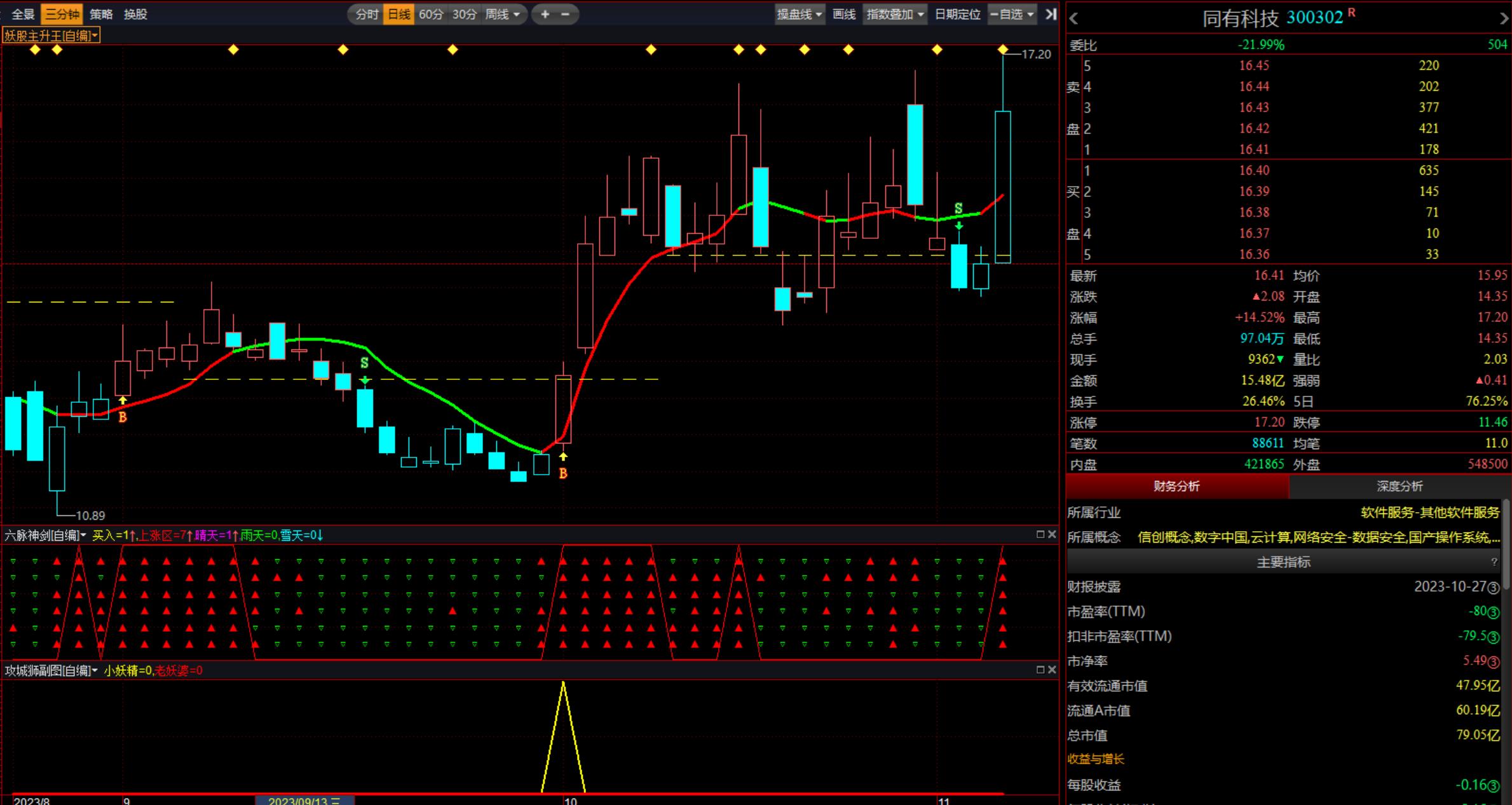The width and height of the screenshot is (1512, 805).
Task: Toggle the 三分钟 view button
Action: 62,14
